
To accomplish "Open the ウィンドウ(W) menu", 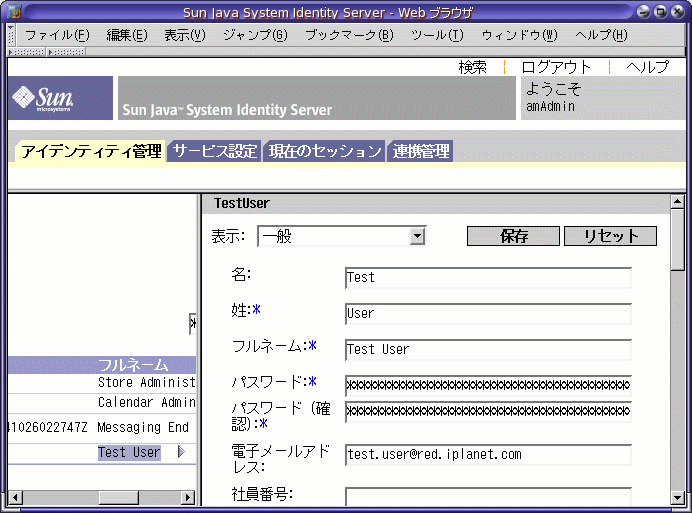I will pos(519,35).
